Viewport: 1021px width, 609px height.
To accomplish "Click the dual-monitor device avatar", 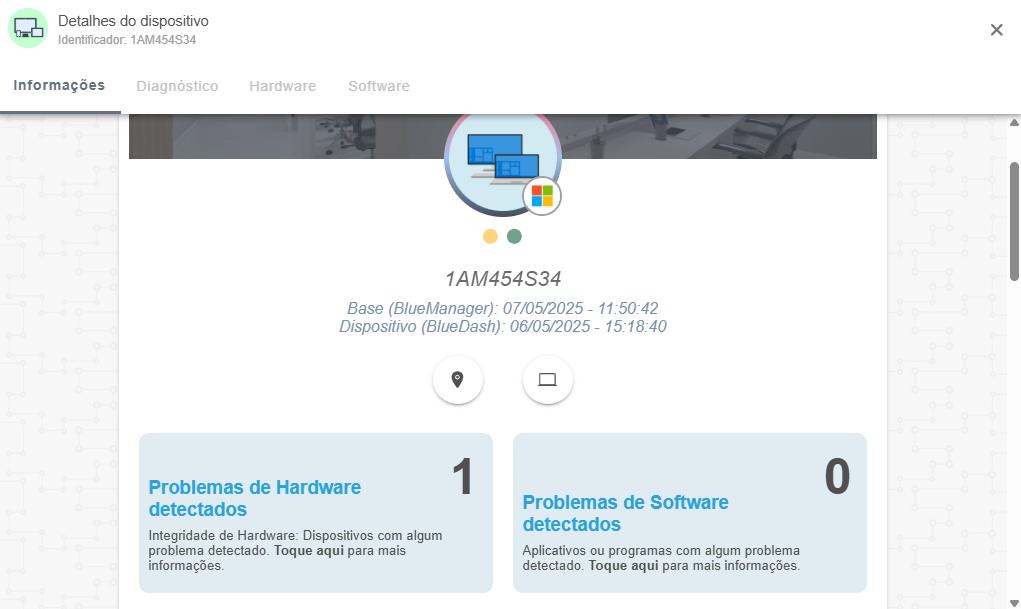I will pyautogui.click(x=500, y=158).
